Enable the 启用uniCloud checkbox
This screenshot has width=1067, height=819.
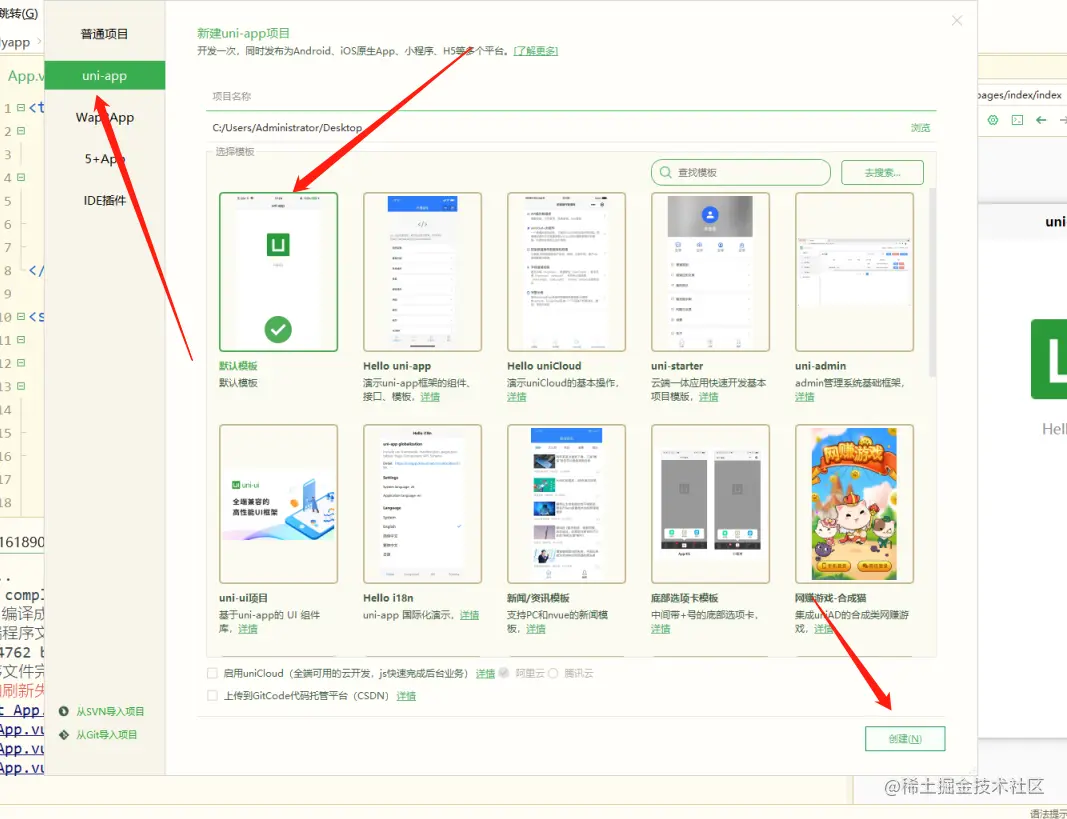pos(212,673)
